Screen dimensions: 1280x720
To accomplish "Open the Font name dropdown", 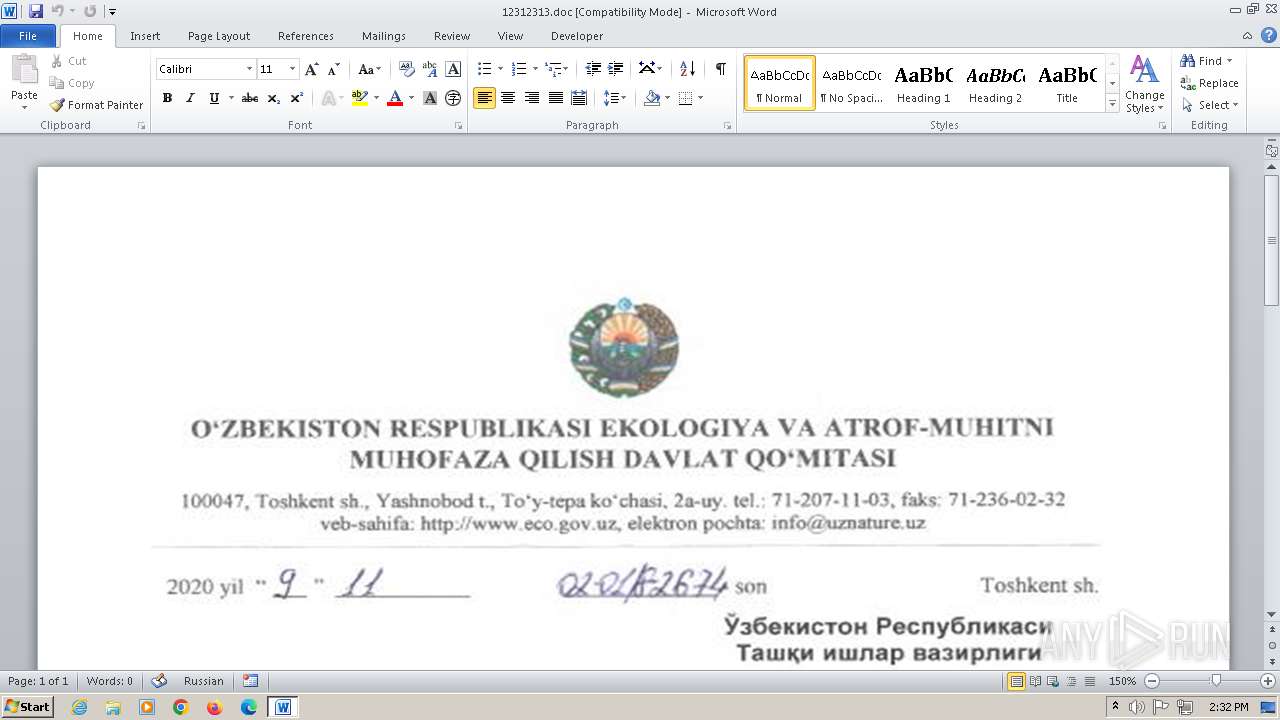I will [249, 69].
